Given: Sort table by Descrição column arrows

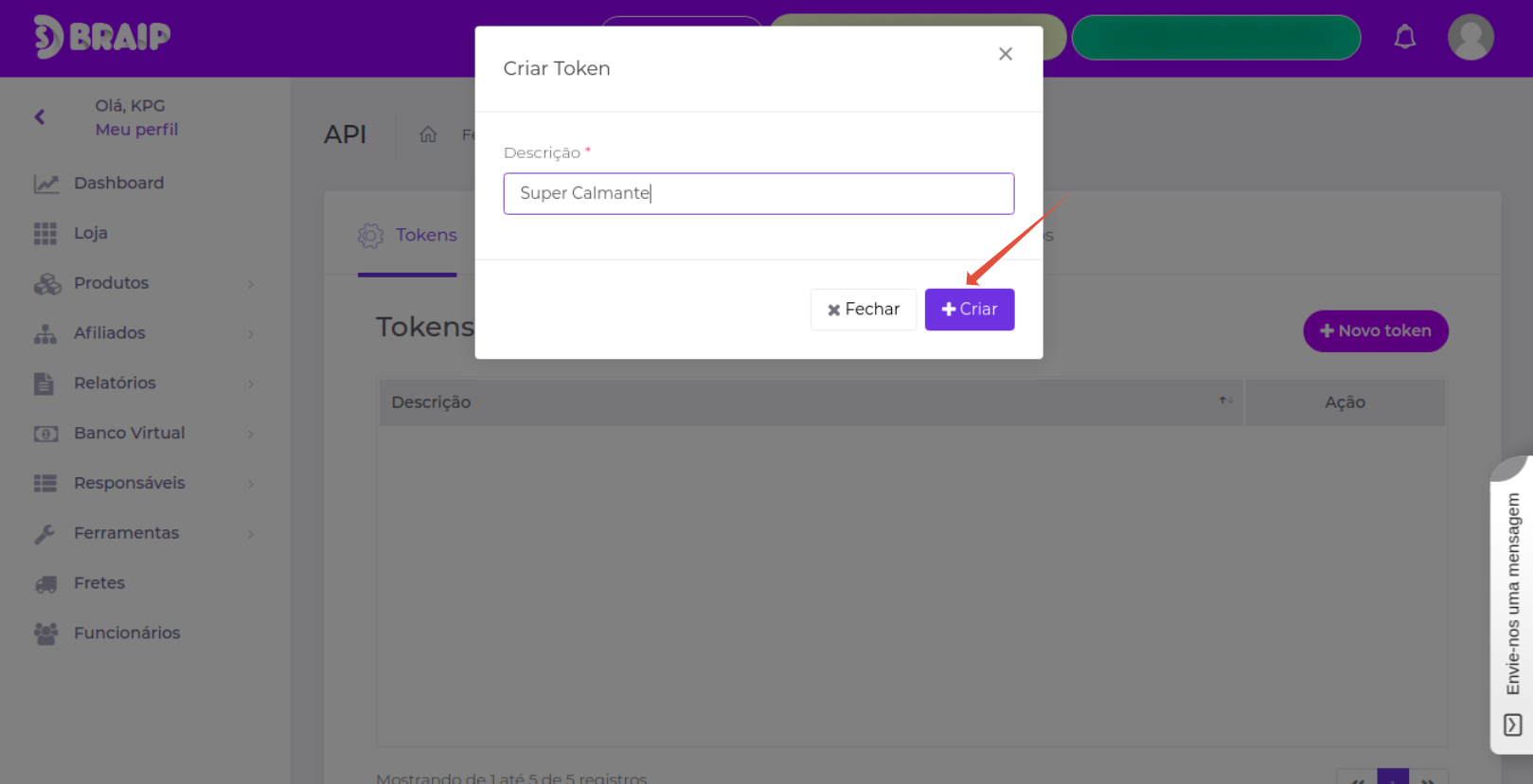Looking at the screenshot, I should (x=1225, y=401).
